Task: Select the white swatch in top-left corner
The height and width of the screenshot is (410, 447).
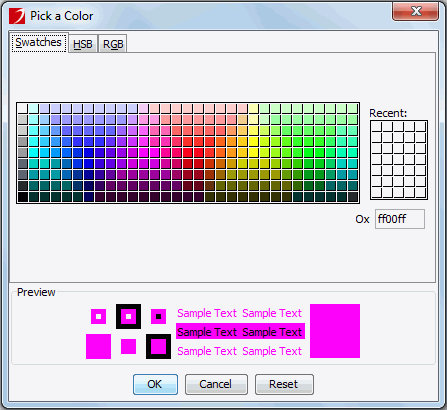Action: coord(23,108)
